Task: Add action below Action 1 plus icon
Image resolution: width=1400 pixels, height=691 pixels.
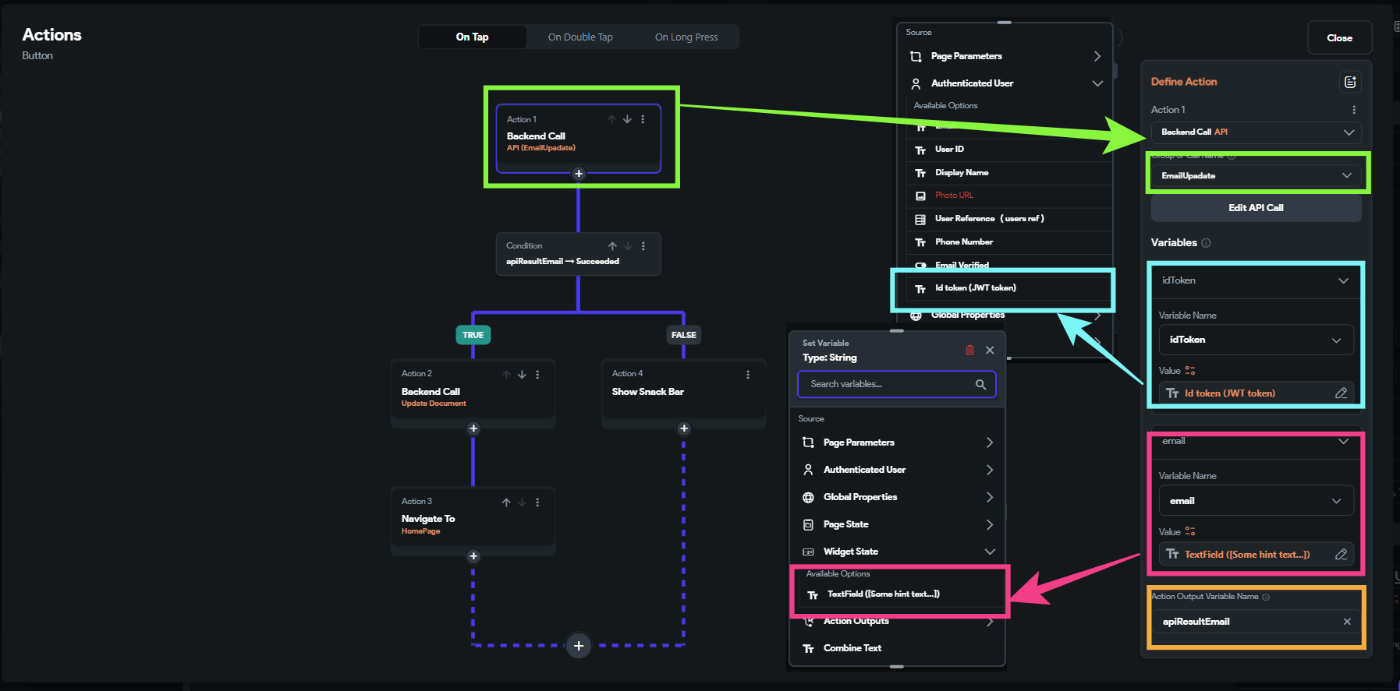Action: (578, 173)
